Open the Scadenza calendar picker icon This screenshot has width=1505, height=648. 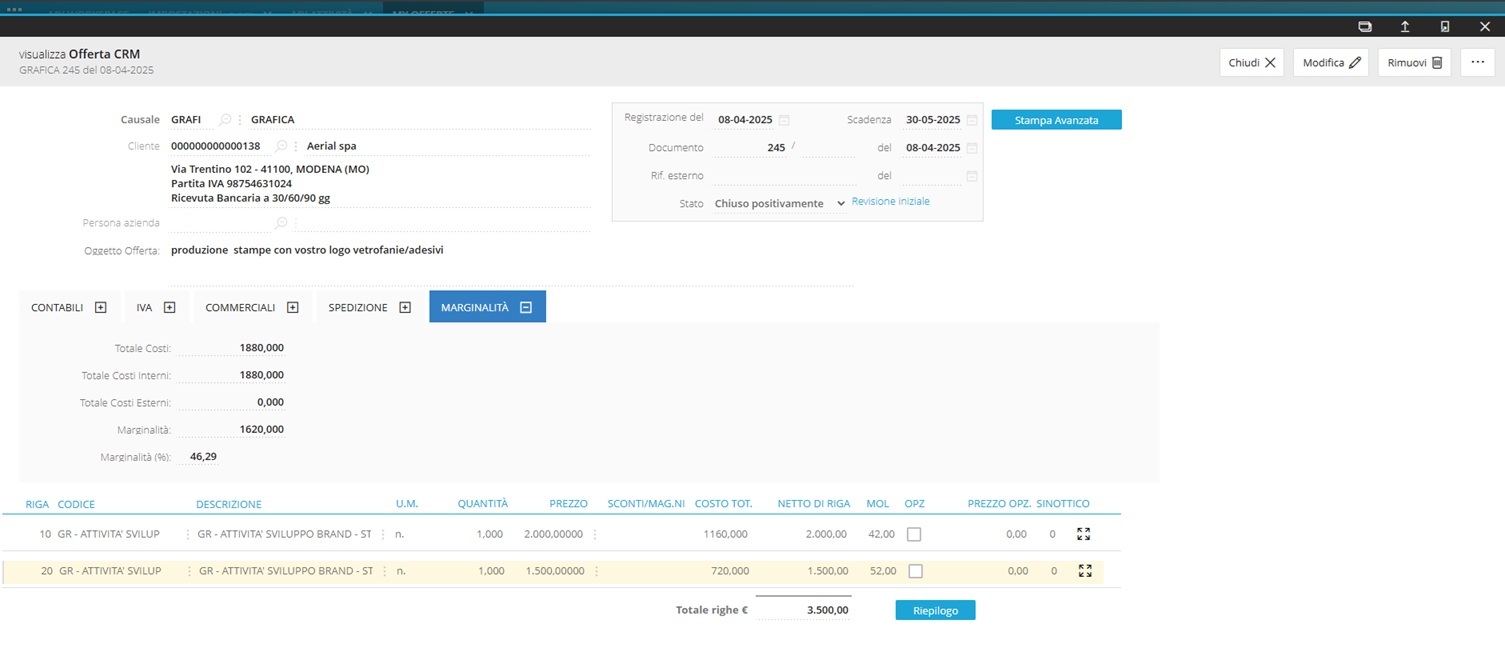(x=972, y=120)
